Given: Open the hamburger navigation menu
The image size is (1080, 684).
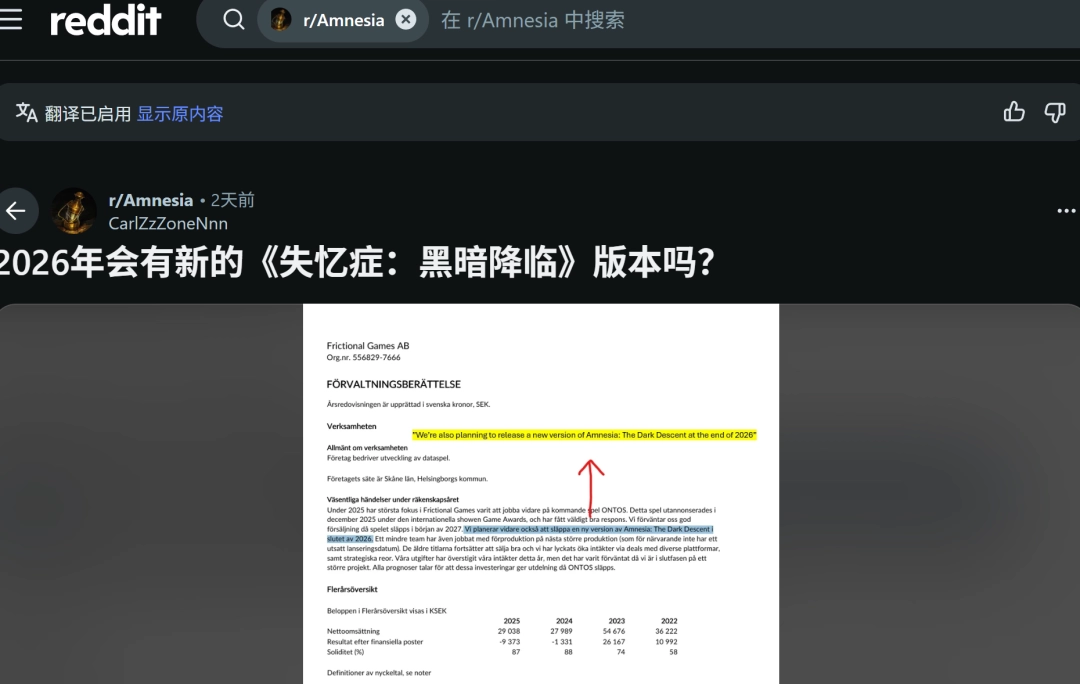Looking at the screenshot, I should [10, 19].
